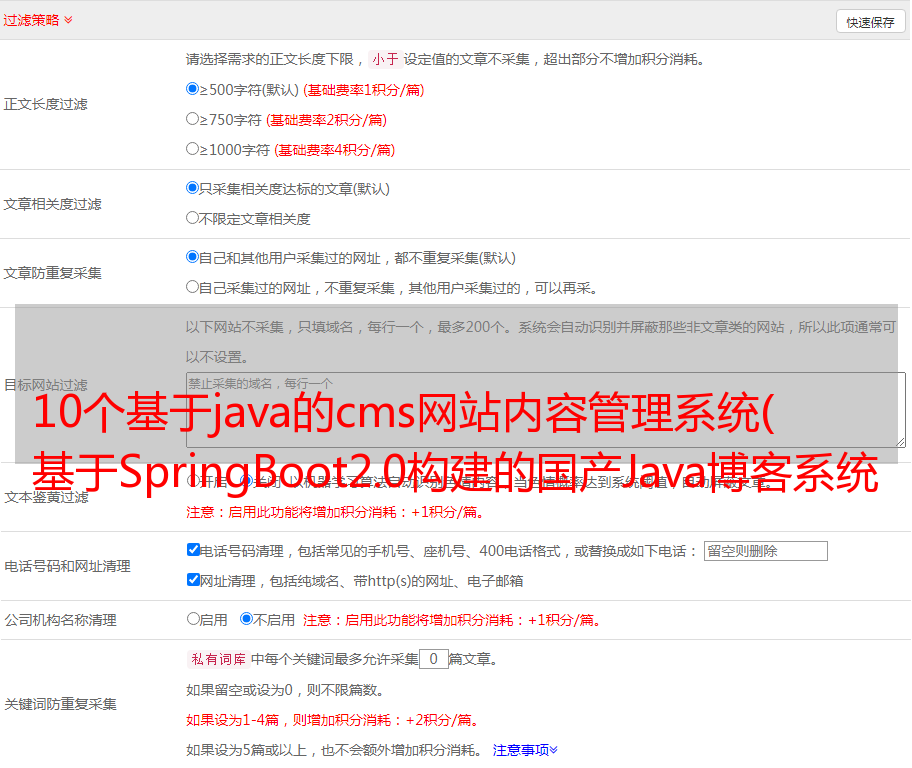This screenshot has width=912, height=768.
Task: Choose 不限定文章相关度 option
Action: coord(193,218)
